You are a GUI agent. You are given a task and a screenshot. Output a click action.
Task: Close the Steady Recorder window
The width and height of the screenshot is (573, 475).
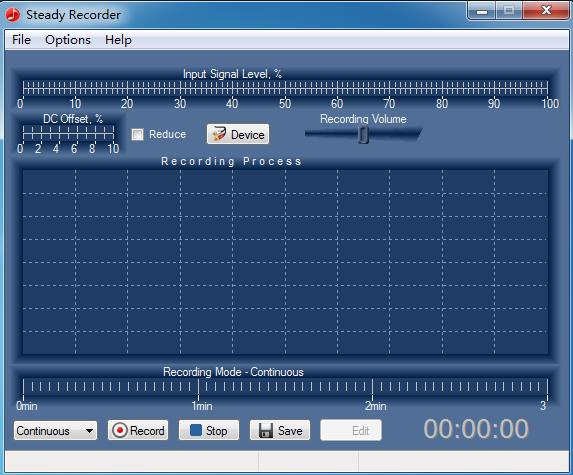[x=546, y=11]
